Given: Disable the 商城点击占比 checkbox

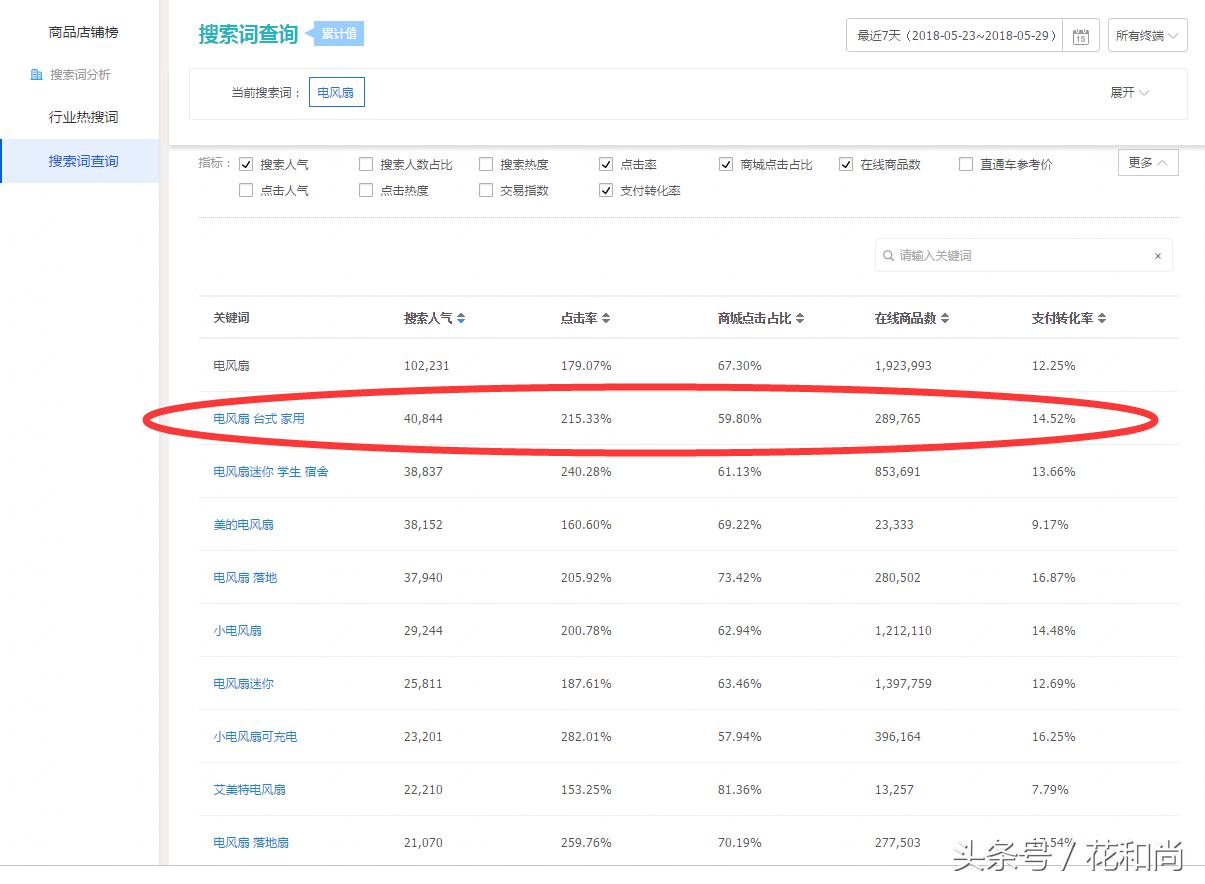Looking at the screenshot, I should [725, 163].
